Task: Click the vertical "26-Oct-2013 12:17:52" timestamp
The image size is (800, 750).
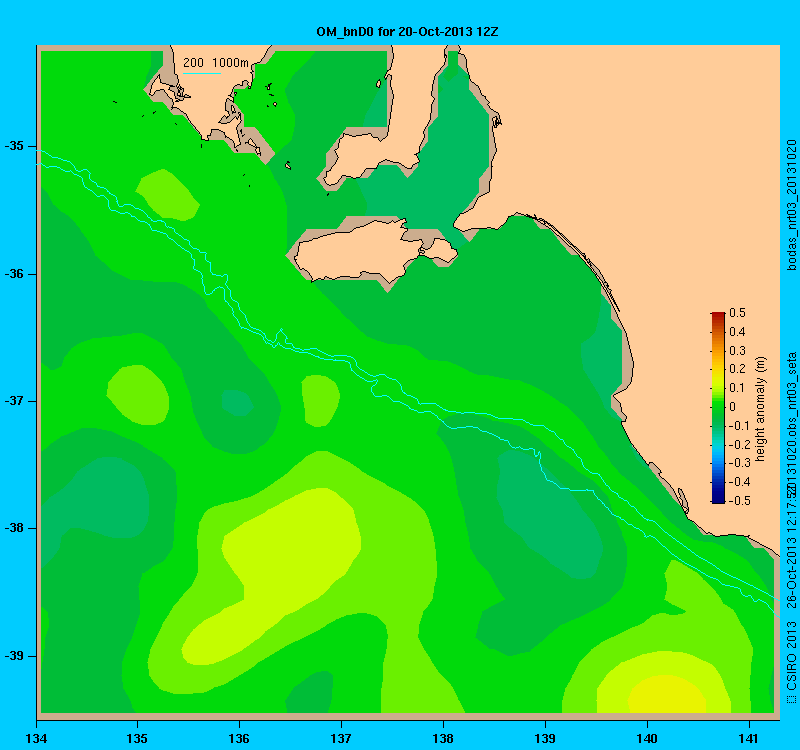Action: pyautogui.click(x=791, y=546)
